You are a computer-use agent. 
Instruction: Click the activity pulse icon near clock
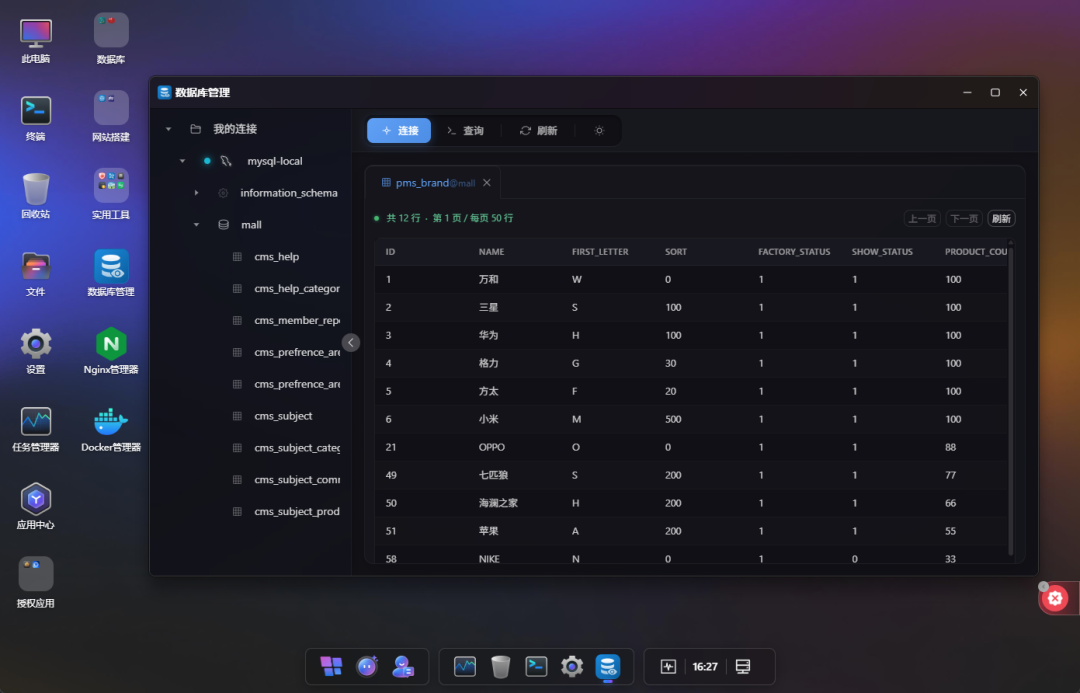coord(668,666)
